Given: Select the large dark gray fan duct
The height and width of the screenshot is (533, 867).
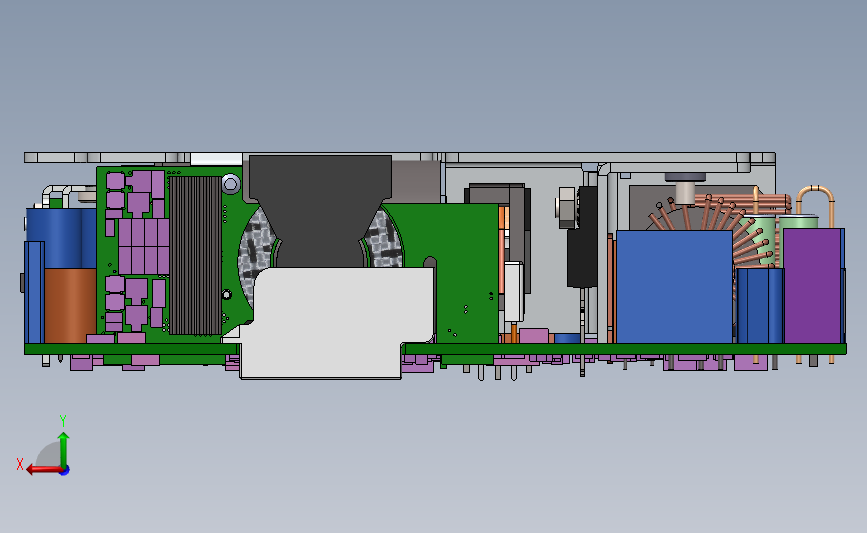Looking at the screenshot, I should click(x=321, y=210).
